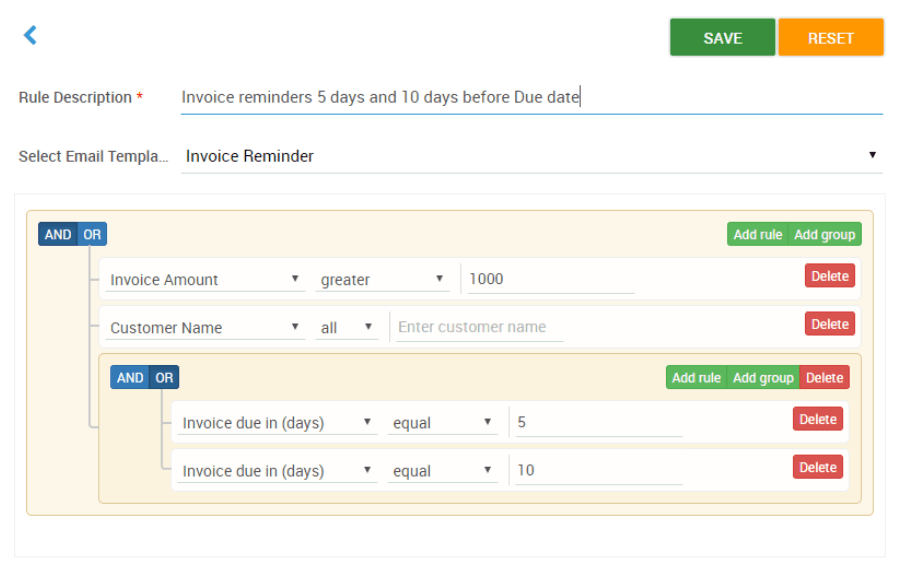Delete the Customer Name rule

[x=829, y=324]
